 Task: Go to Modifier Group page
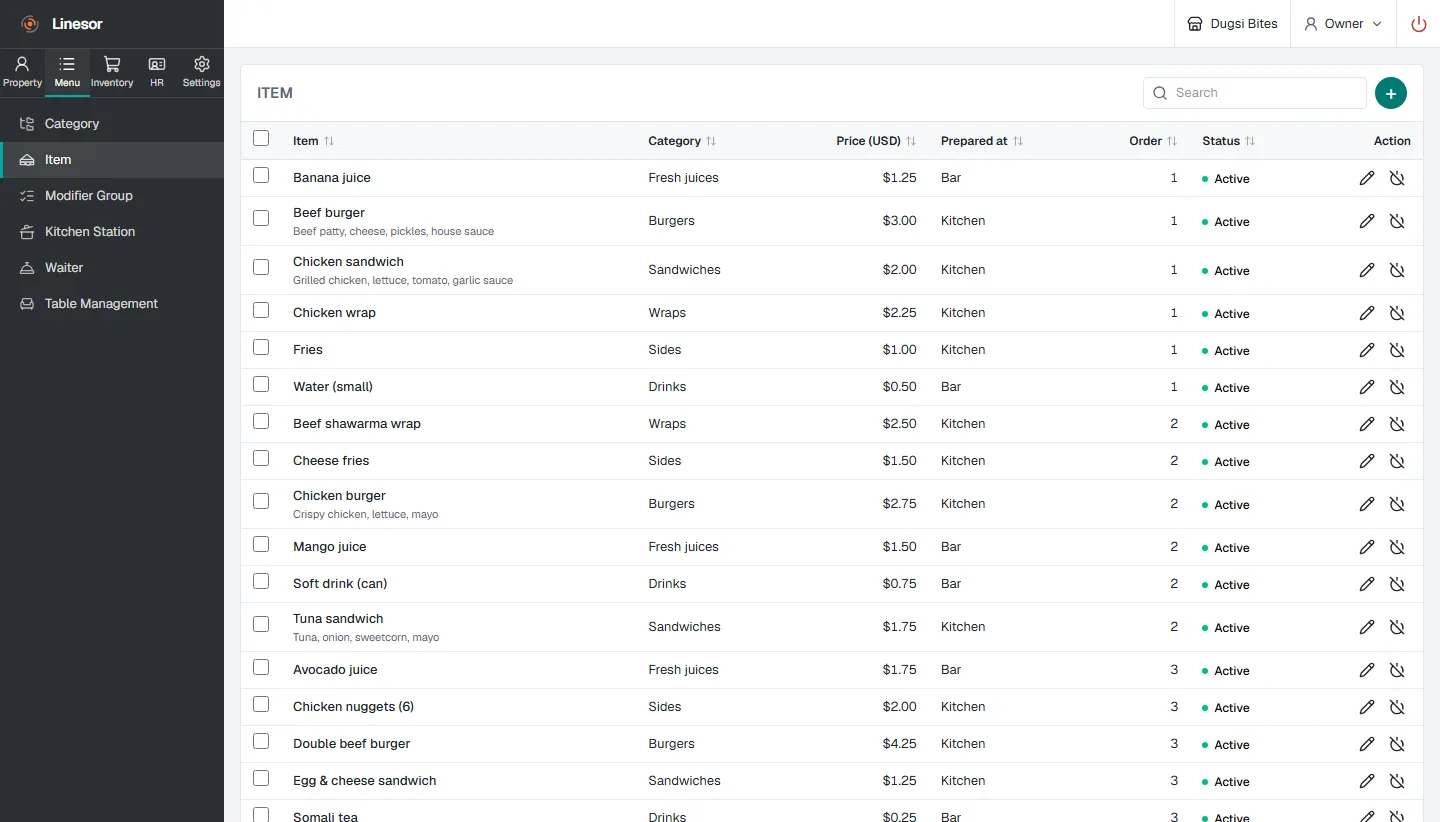coord(112,196)
